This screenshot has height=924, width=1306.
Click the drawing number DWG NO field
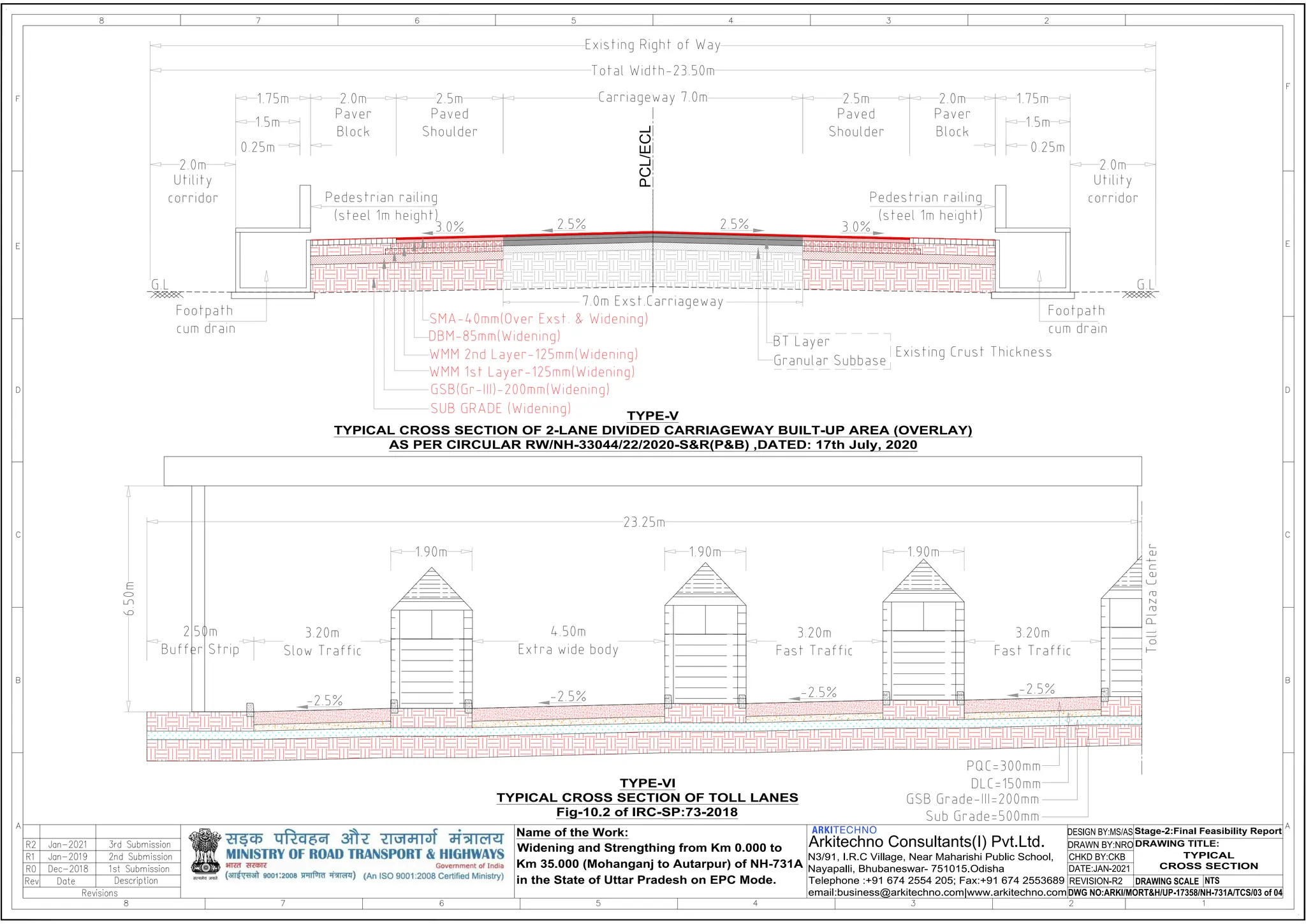(x=1175, y=893)
